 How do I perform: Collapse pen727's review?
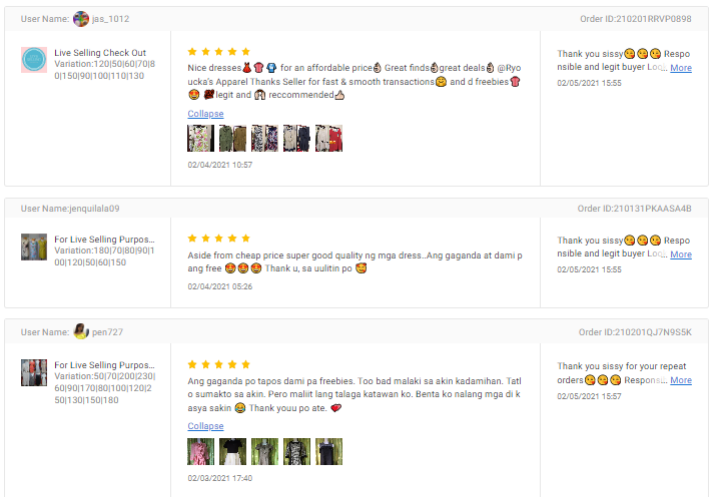point(206,425)
